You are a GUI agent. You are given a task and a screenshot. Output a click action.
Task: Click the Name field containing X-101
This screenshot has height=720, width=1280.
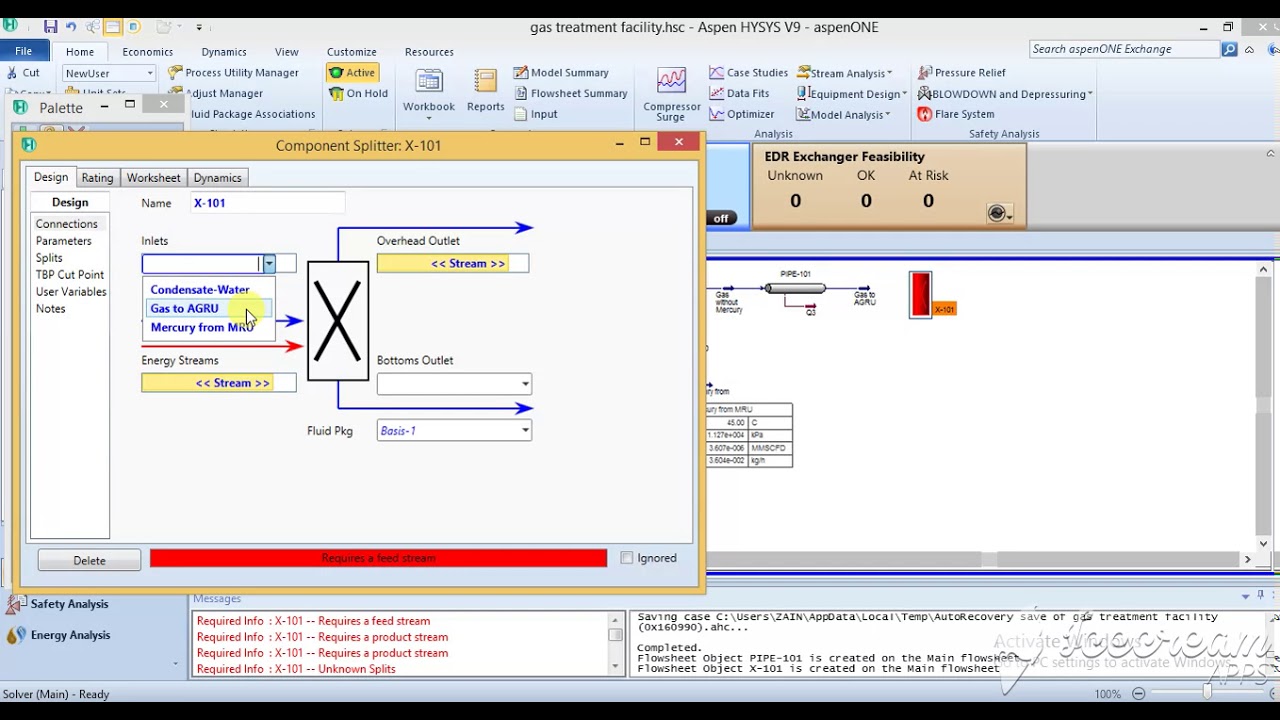click(x=267, y=203)
